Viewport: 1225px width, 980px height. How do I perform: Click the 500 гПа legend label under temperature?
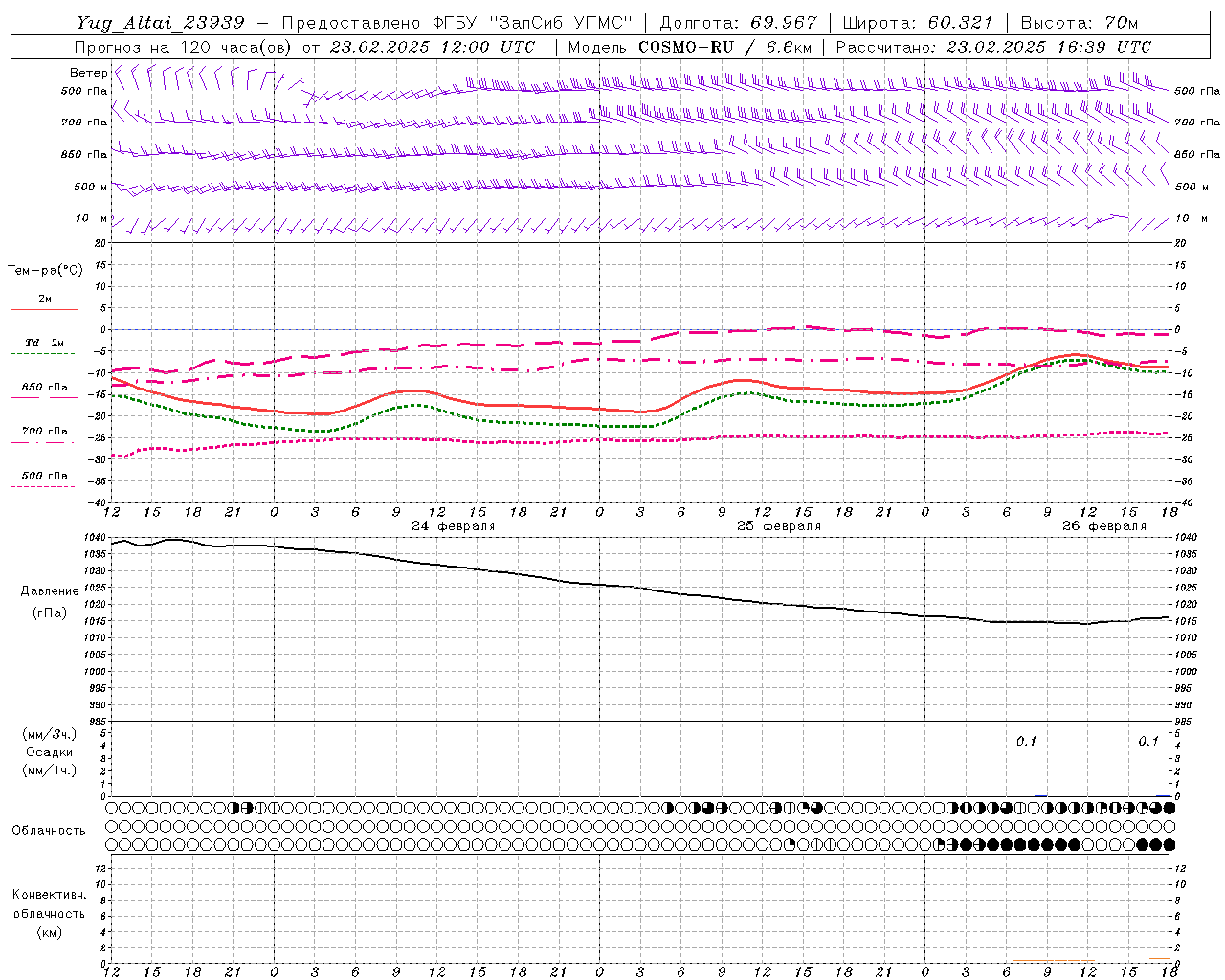(44, 476)
